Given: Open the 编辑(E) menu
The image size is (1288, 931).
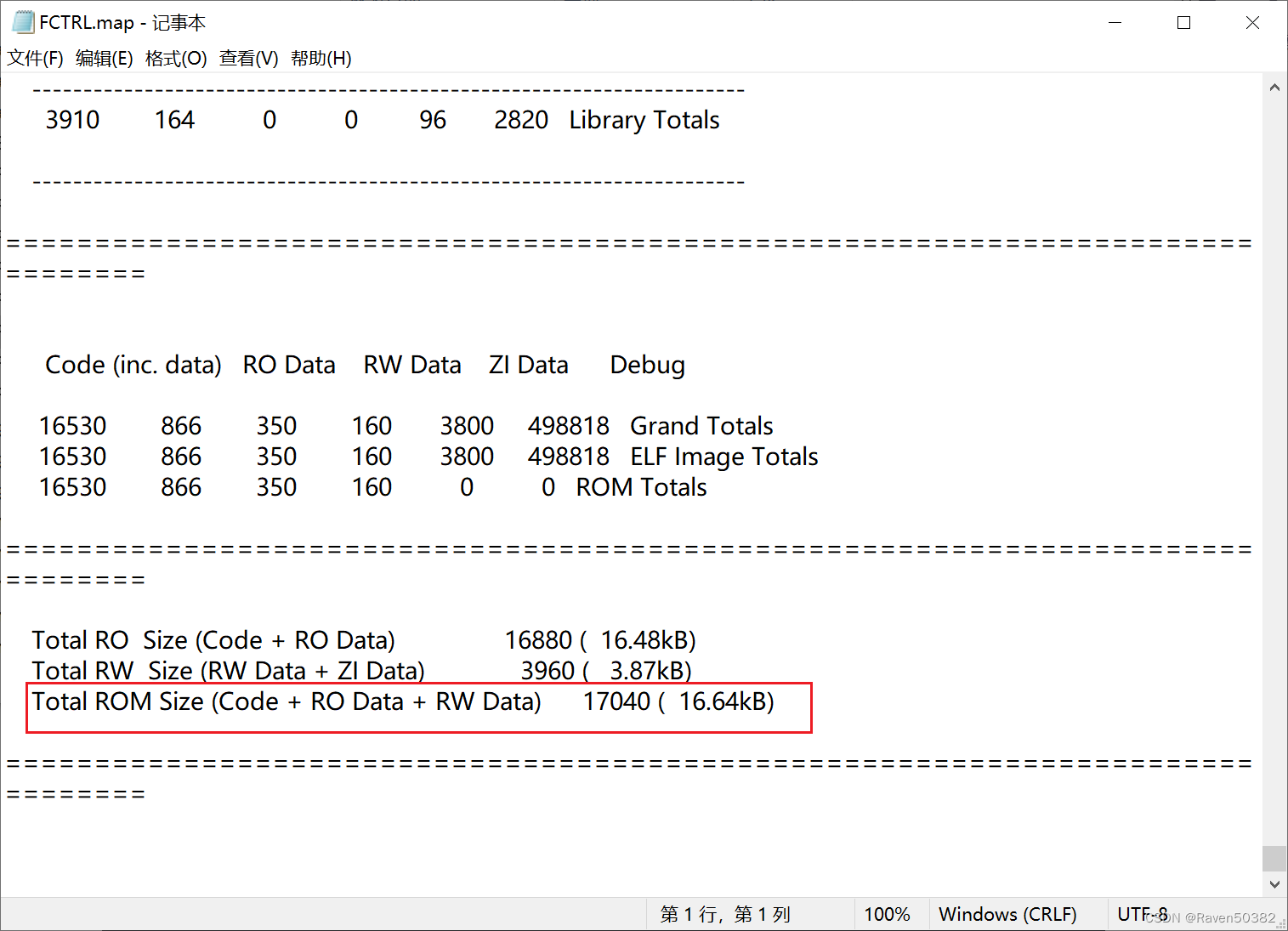Looking at the screenshot, I should tap(104, 58).
